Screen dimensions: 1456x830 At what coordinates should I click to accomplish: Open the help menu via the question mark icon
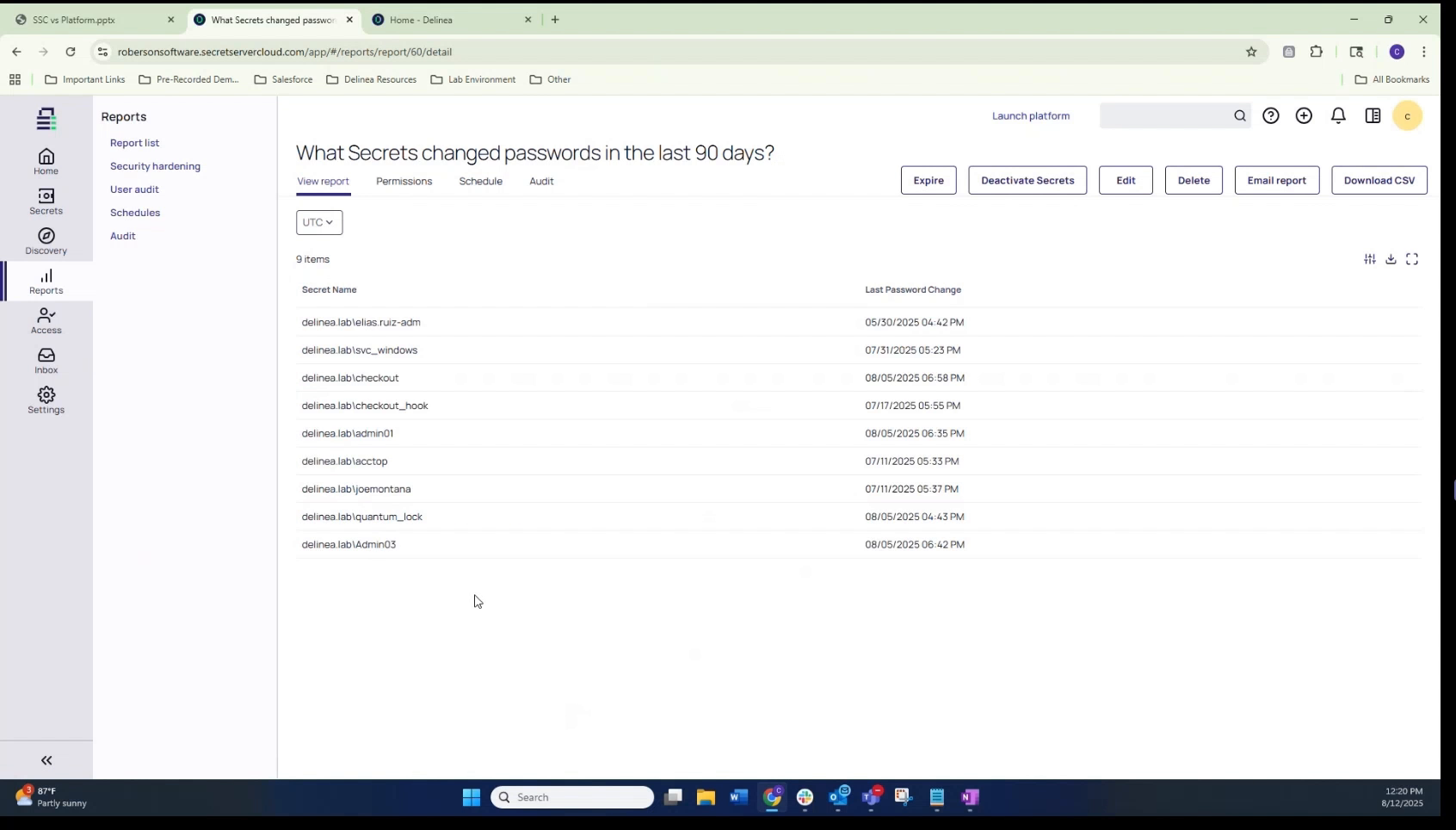(1271, 115)
